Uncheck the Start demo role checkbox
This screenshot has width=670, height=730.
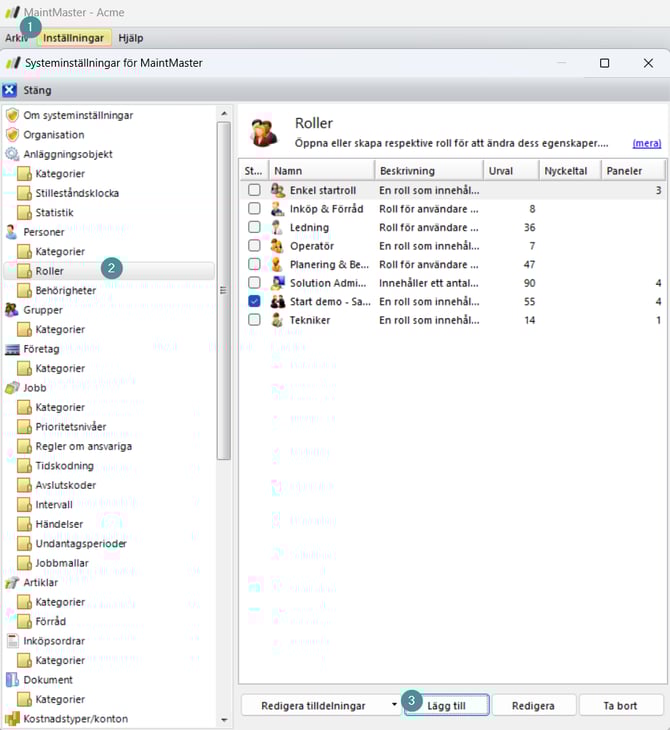[x=254, y=301]
